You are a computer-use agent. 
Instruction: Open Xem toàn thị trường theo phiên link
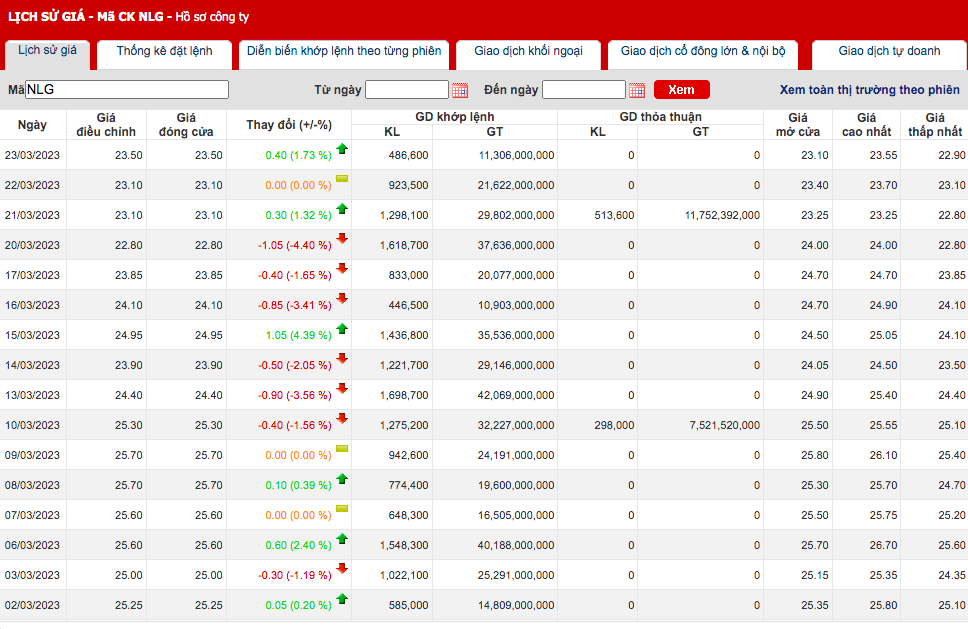(x=869, y=90)
